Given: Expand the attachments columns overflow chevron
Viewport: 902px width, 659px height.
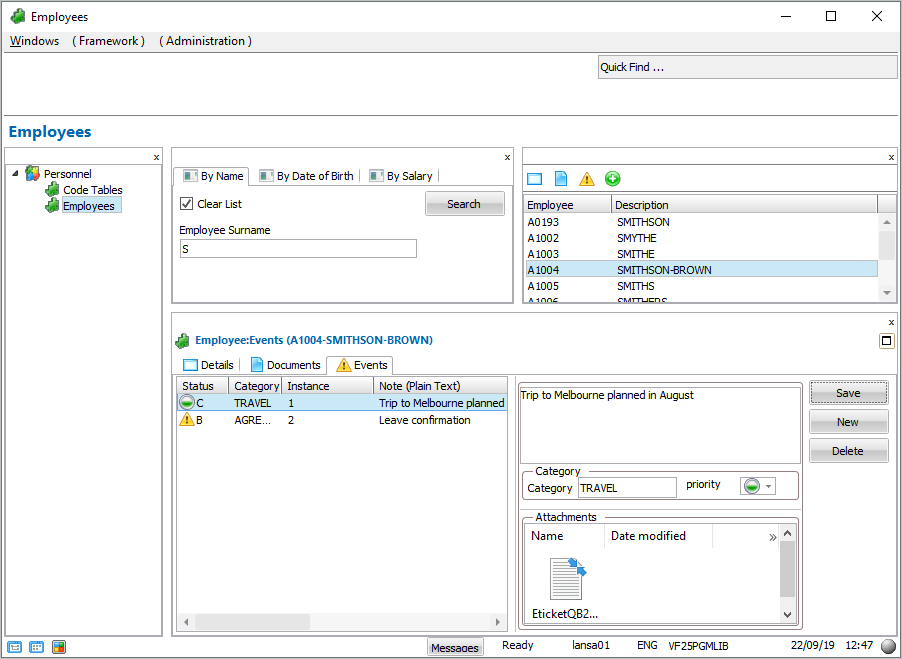Looking at the screenshot, I should click(x=772, y=537).
